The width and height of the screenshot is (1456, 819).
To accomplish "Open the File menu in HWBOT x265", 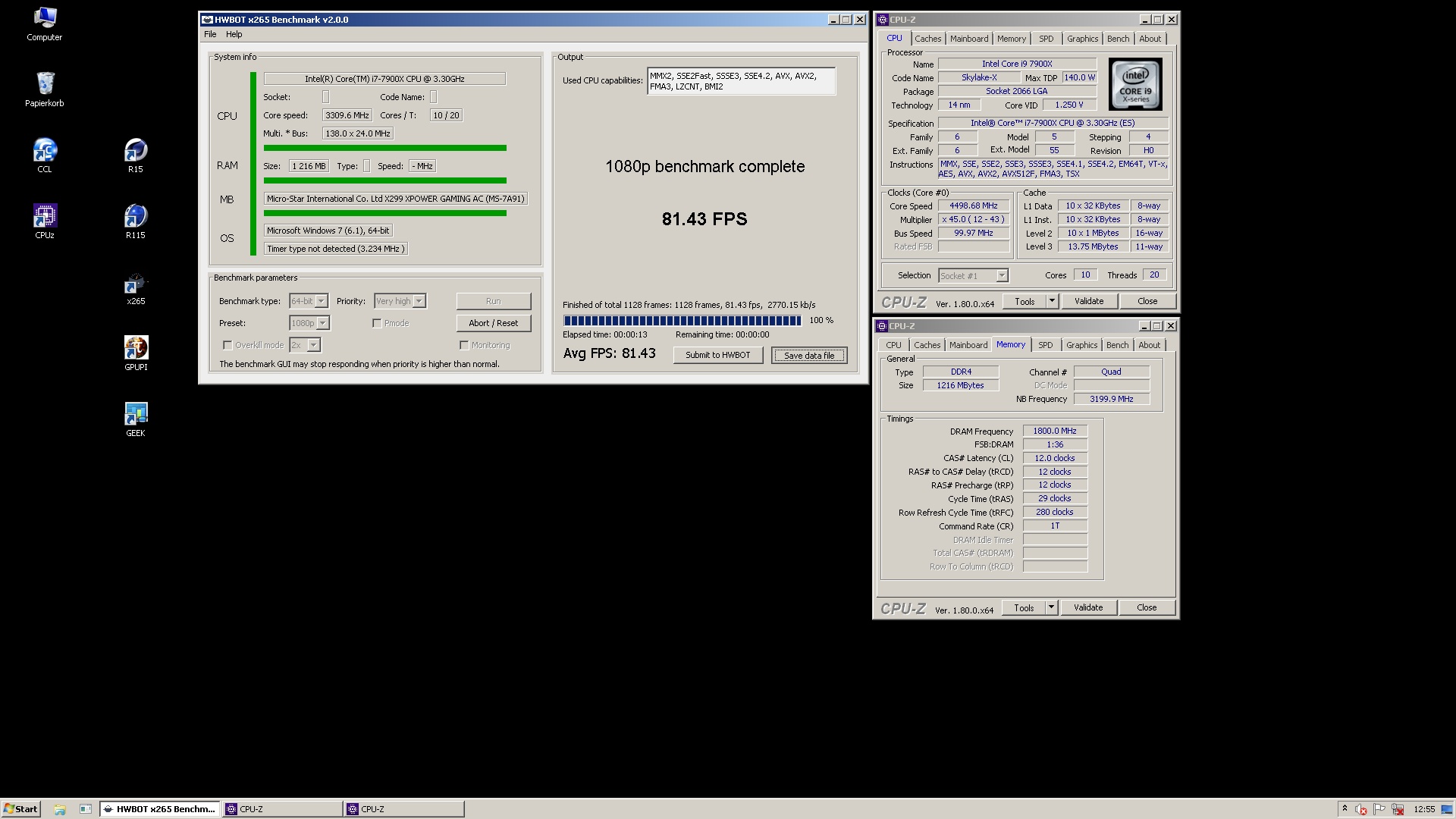I will tap(210, 34).
